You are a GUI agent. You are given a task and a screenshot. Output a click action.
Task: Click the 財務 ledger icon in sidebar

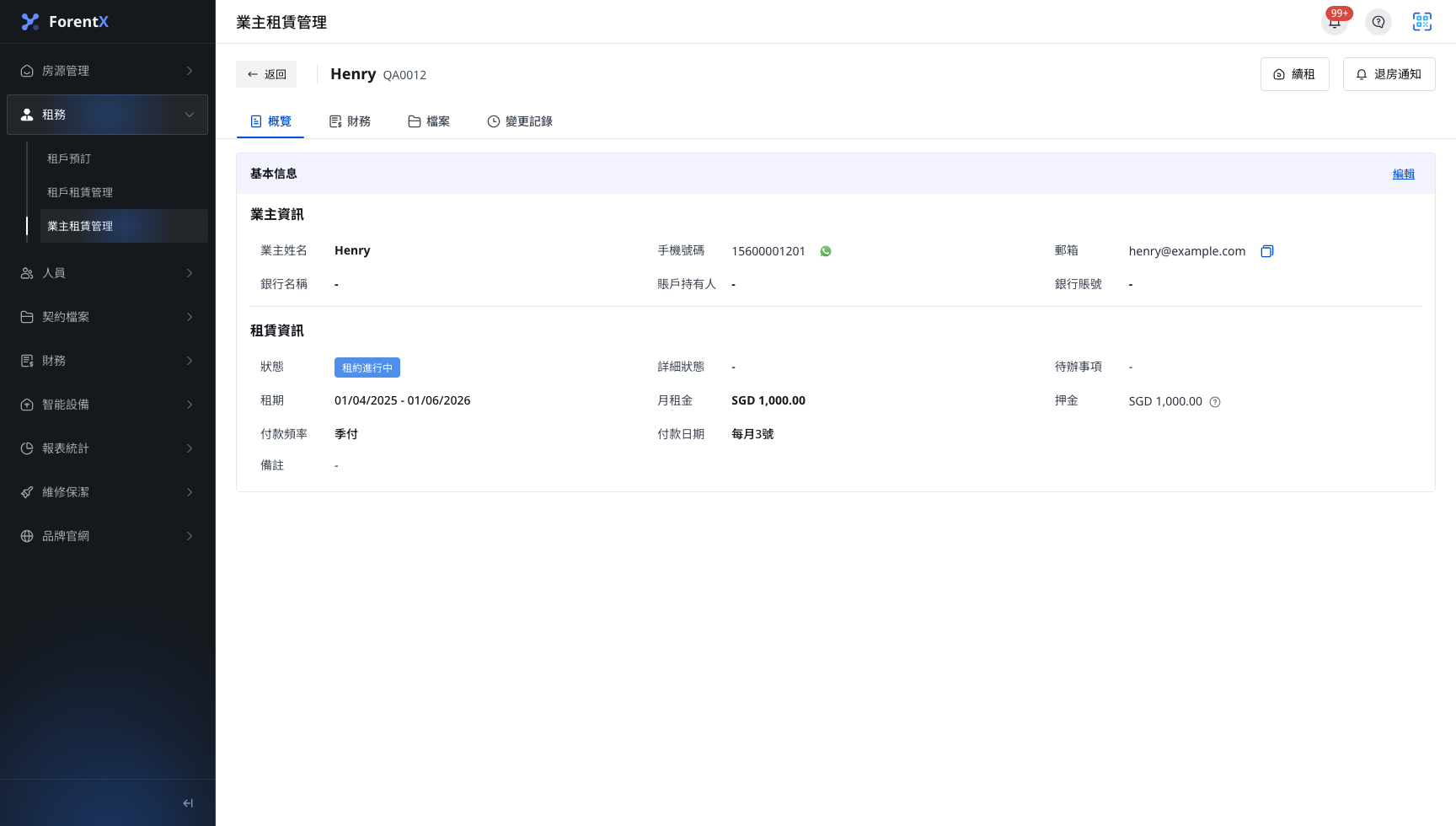[27, 361]
